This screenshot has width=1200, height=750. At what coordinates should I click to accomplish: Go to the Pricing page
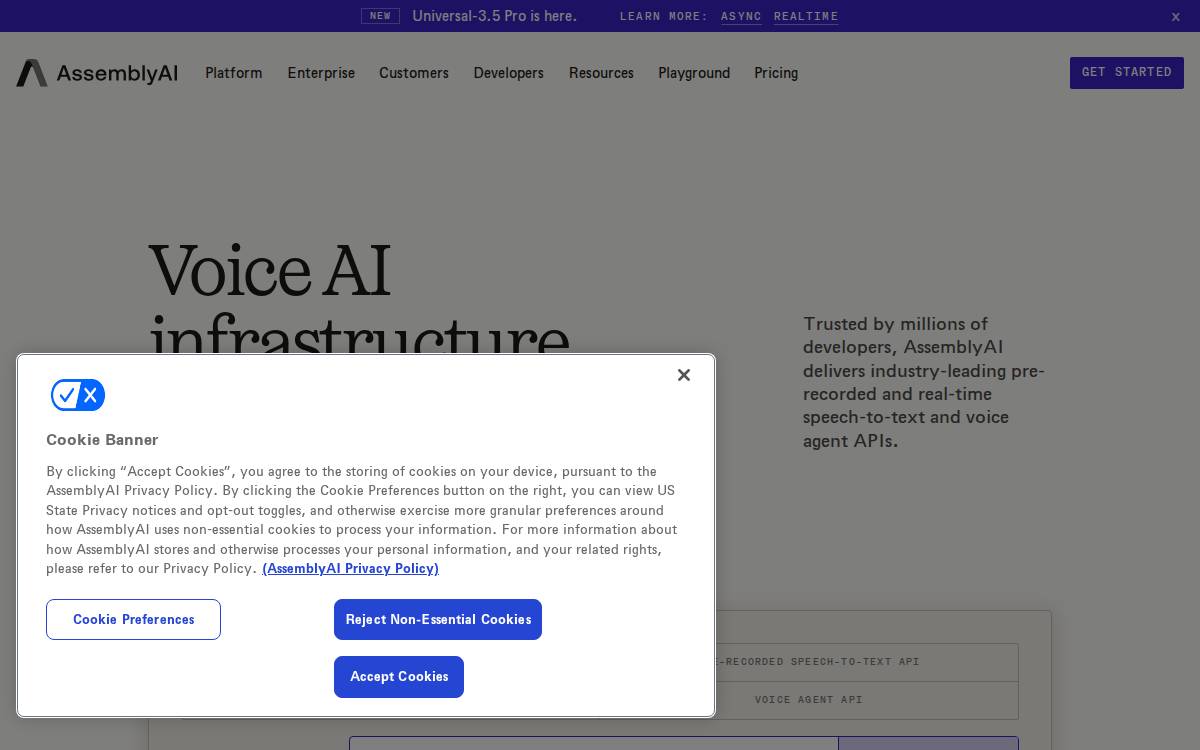(776, 73)
